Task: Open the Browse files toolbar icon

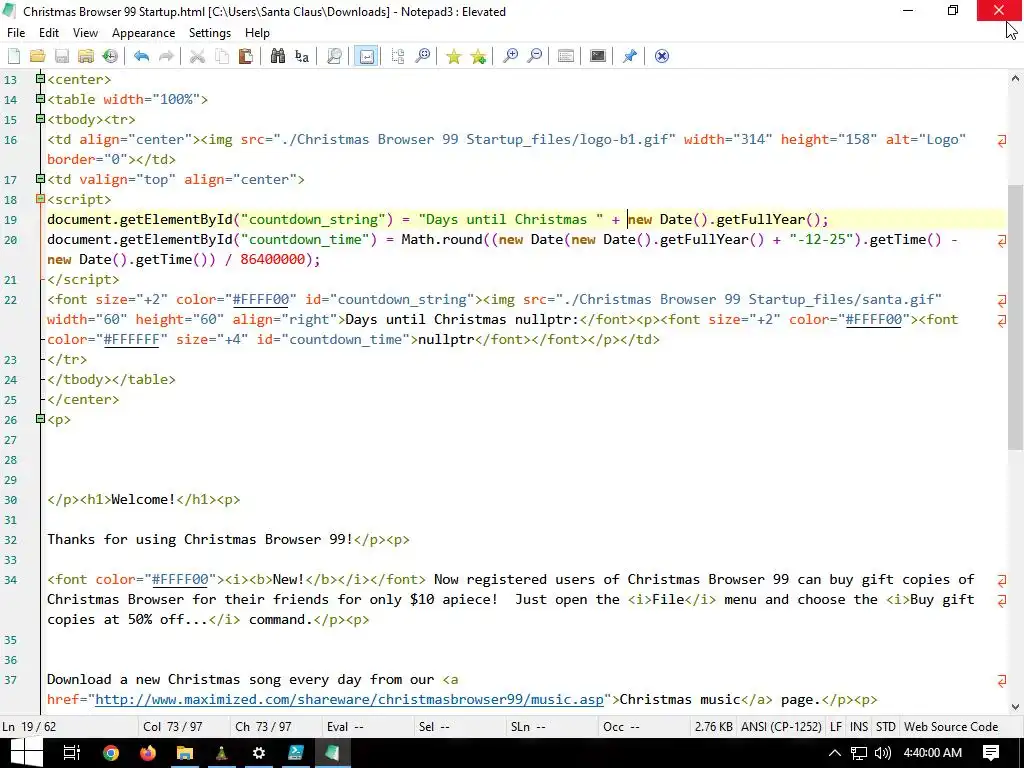Action: (x=86, y=56)
